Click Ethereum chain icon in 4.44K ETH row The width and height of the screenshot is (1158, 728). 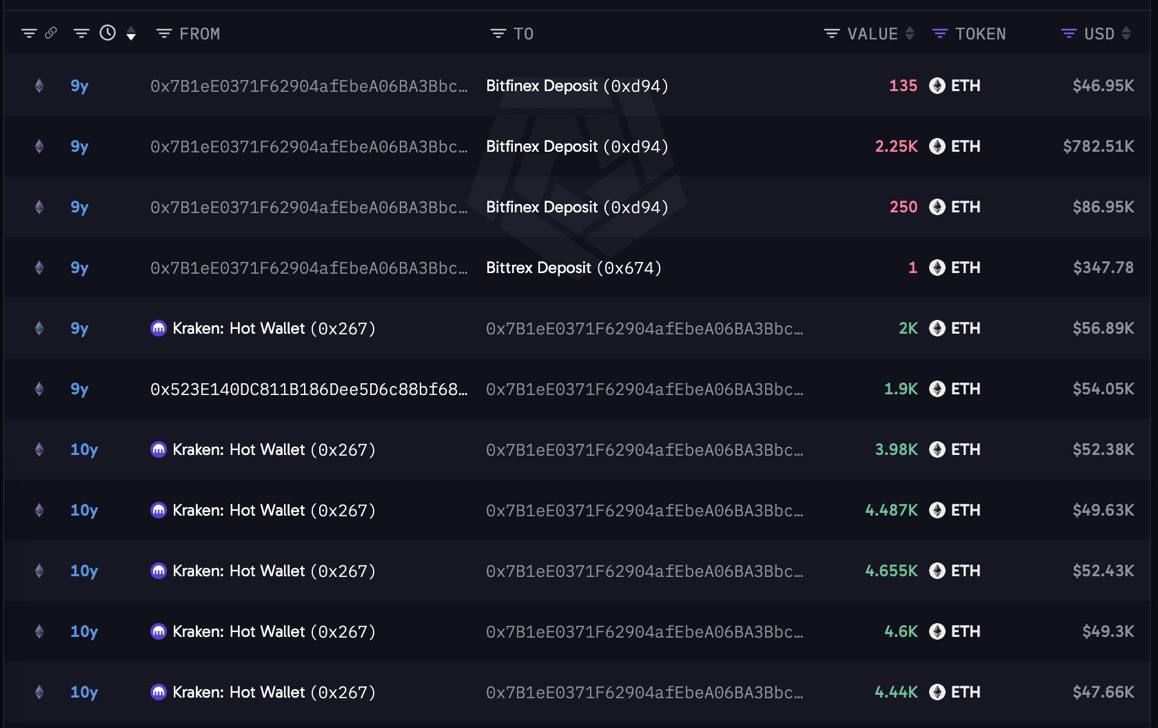(39, 692)
